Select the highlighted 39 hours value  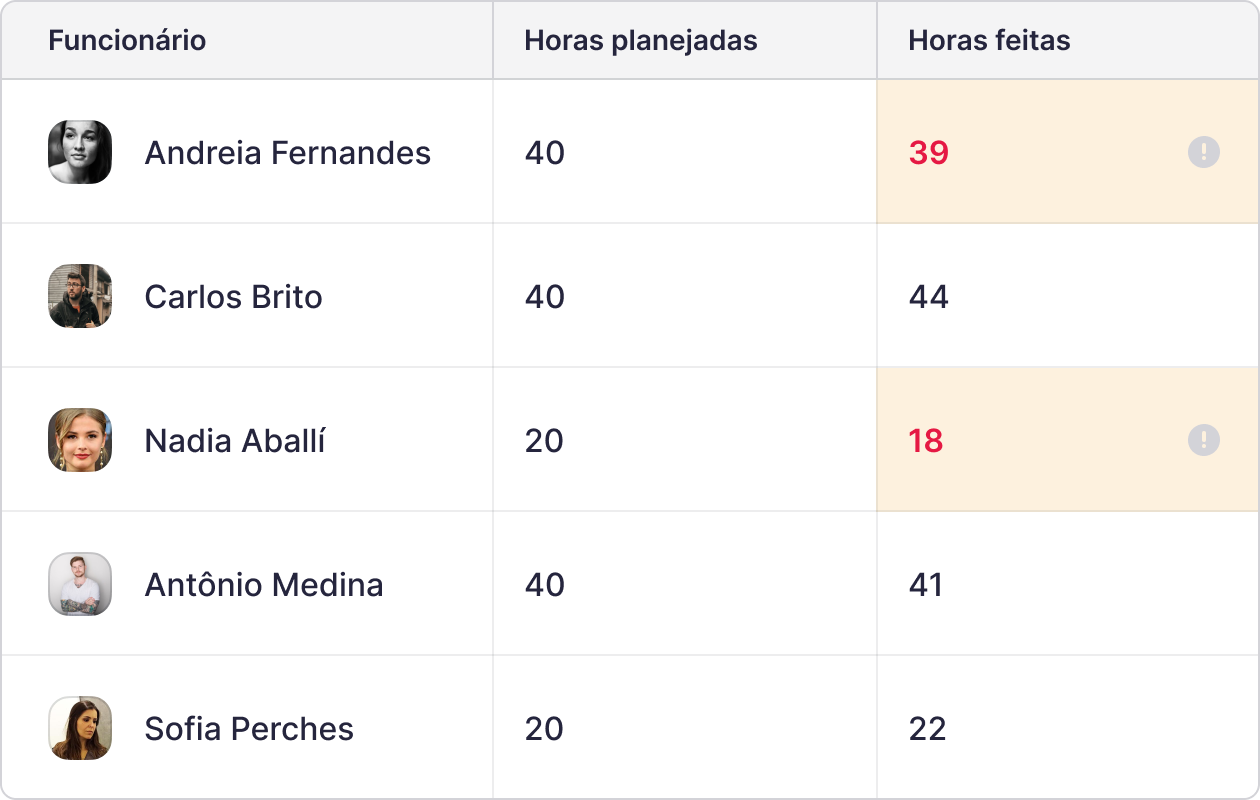point(930,152)
